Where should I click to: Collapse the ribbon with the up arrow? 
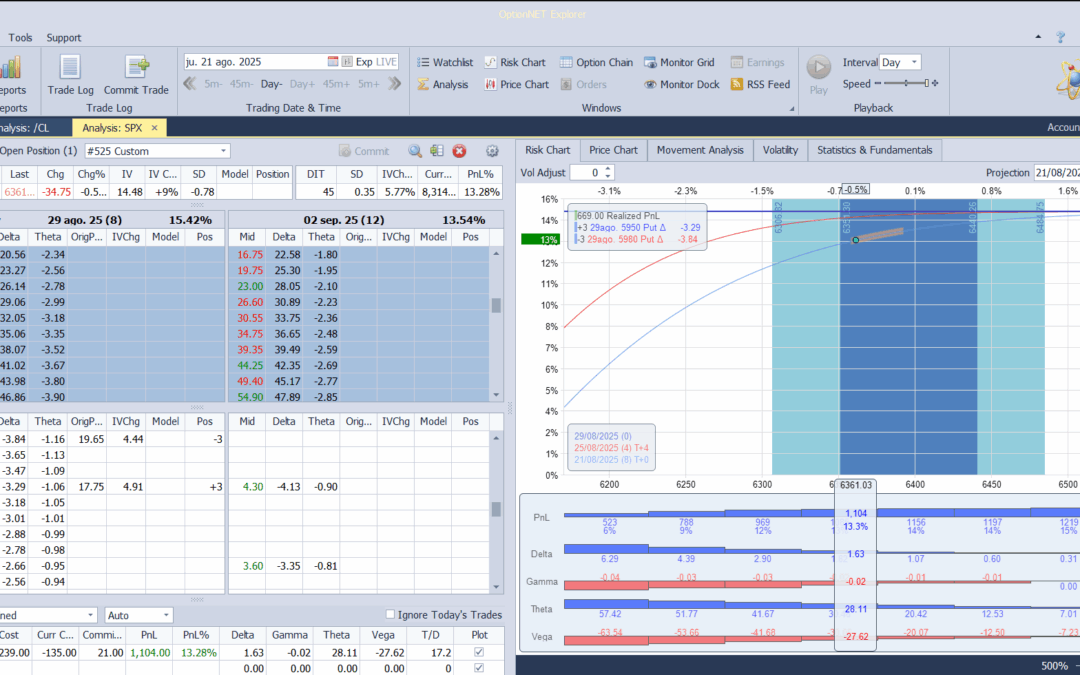tap(1038, 37)
